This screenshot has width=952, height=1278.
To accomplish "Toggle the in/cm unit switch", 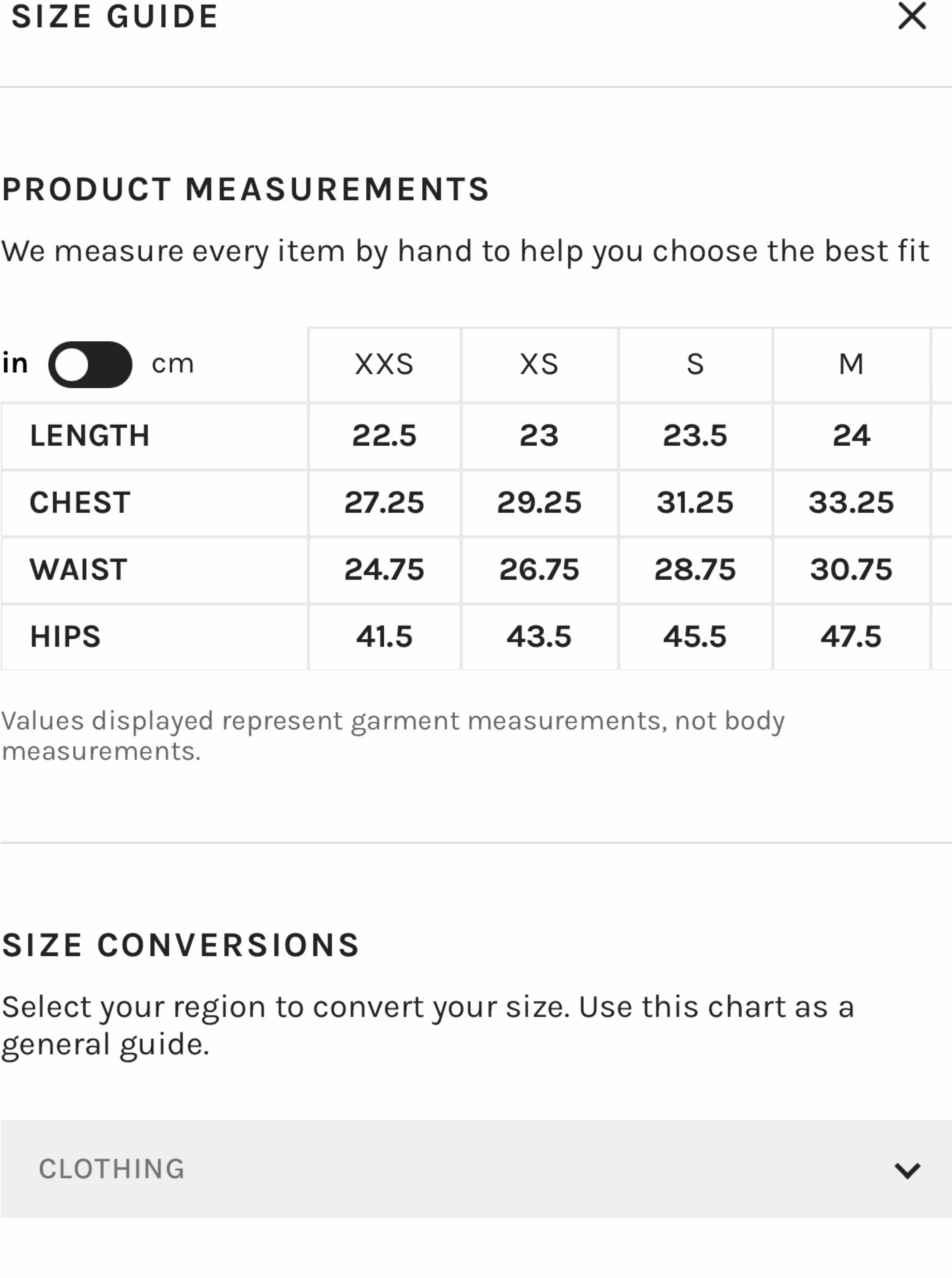I will click(x=90, y=364).
